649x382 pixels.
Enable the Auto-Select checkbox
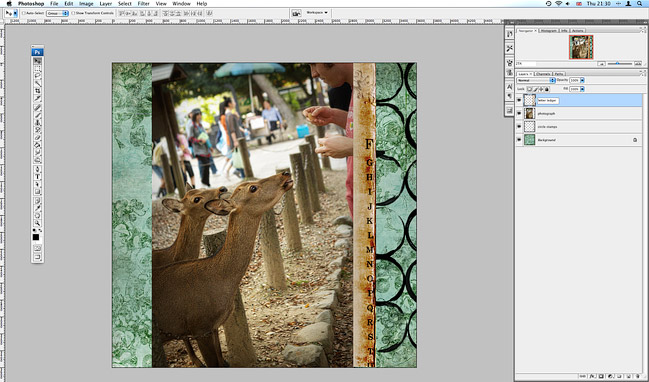24,13
